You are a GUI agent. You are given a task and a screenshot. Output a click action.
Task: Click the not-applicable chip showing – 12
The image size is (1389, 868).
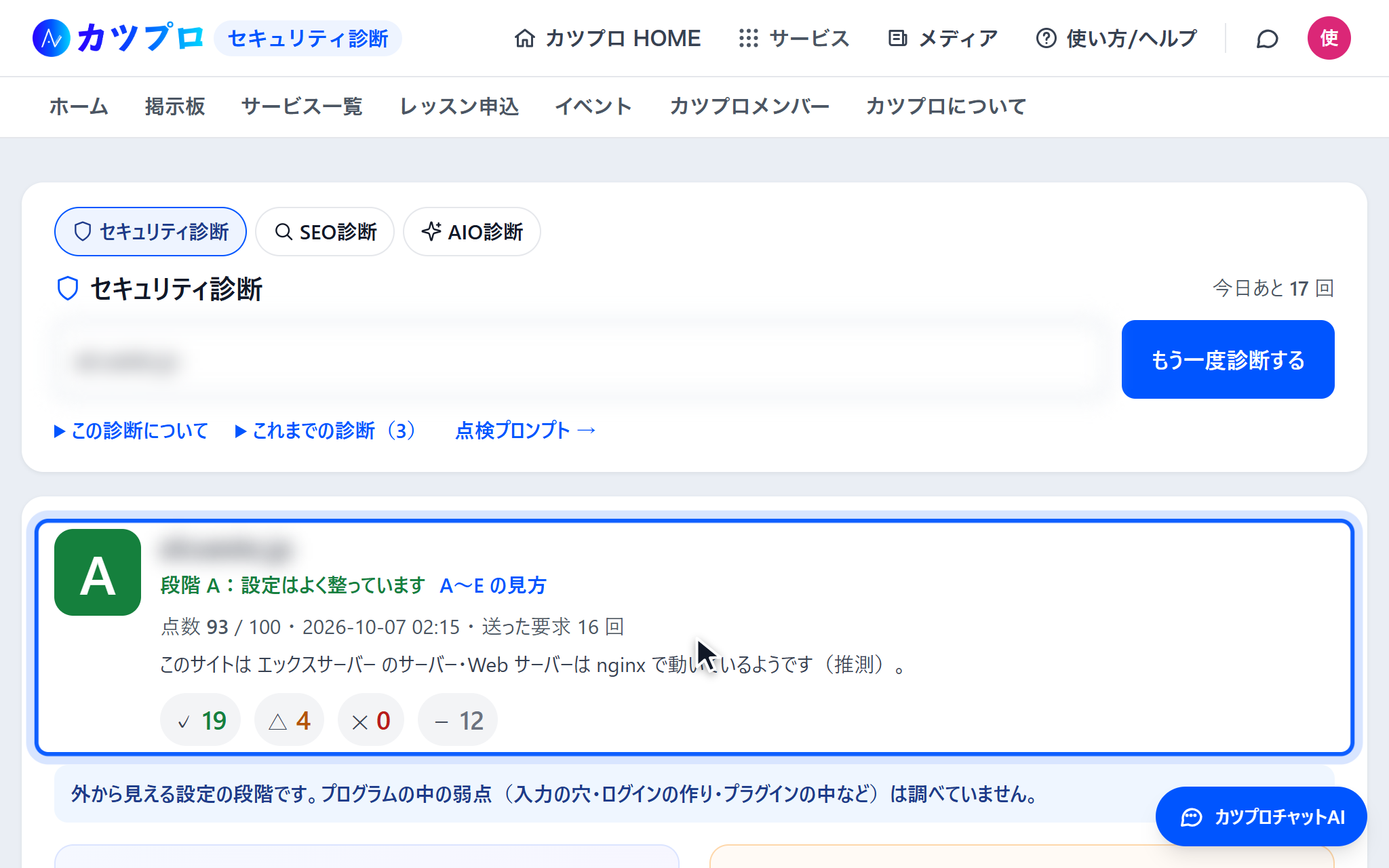(458, 720)
